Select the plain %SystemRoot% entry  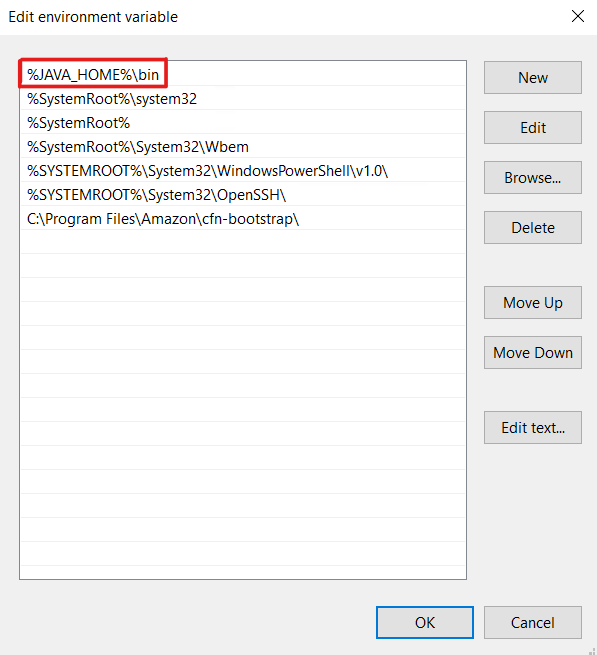(x=243, y=123)
